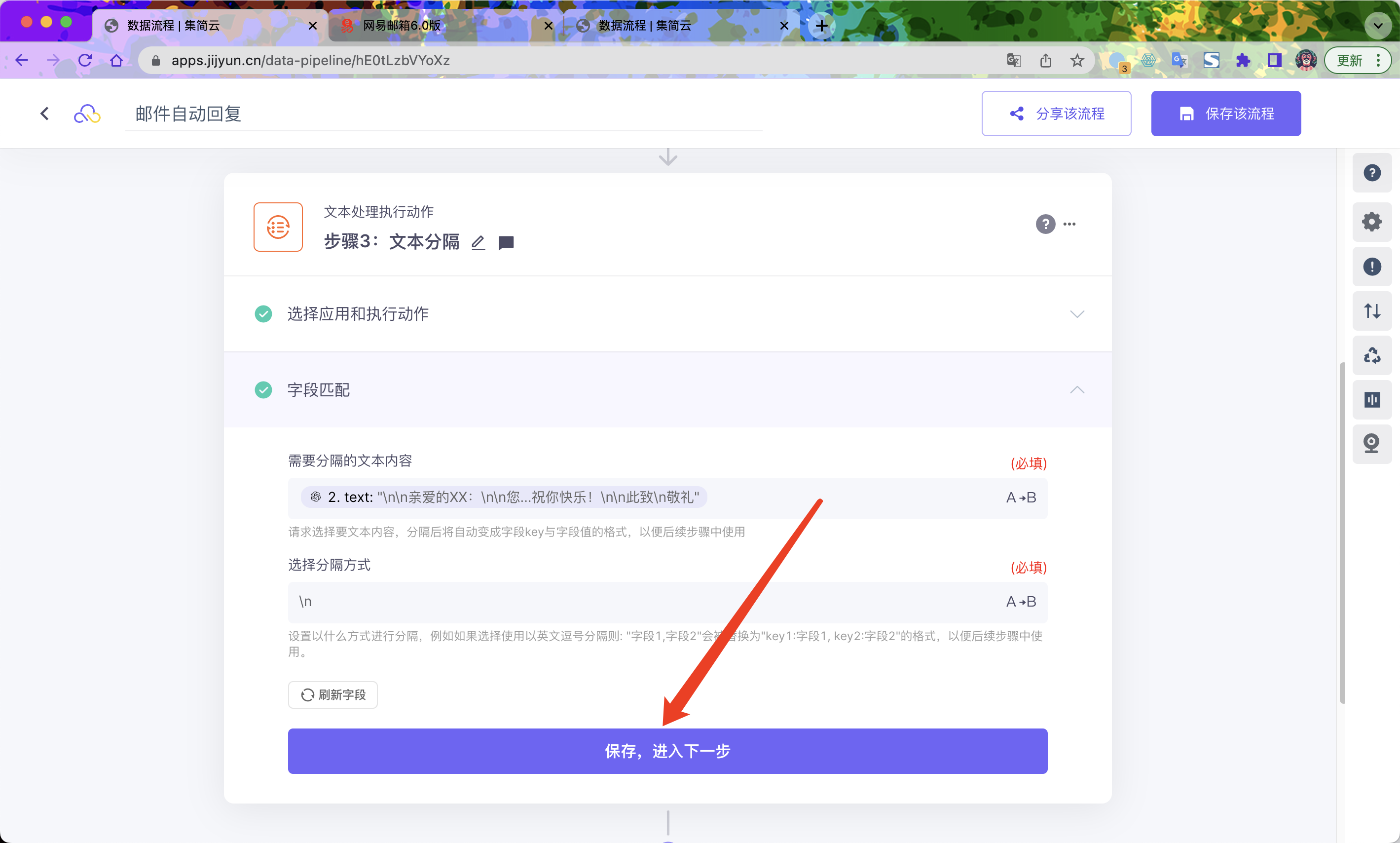This screenshot has width=1400, height=843.
Task: Open the three-dot more options menu
Action: click(1069, 224)
